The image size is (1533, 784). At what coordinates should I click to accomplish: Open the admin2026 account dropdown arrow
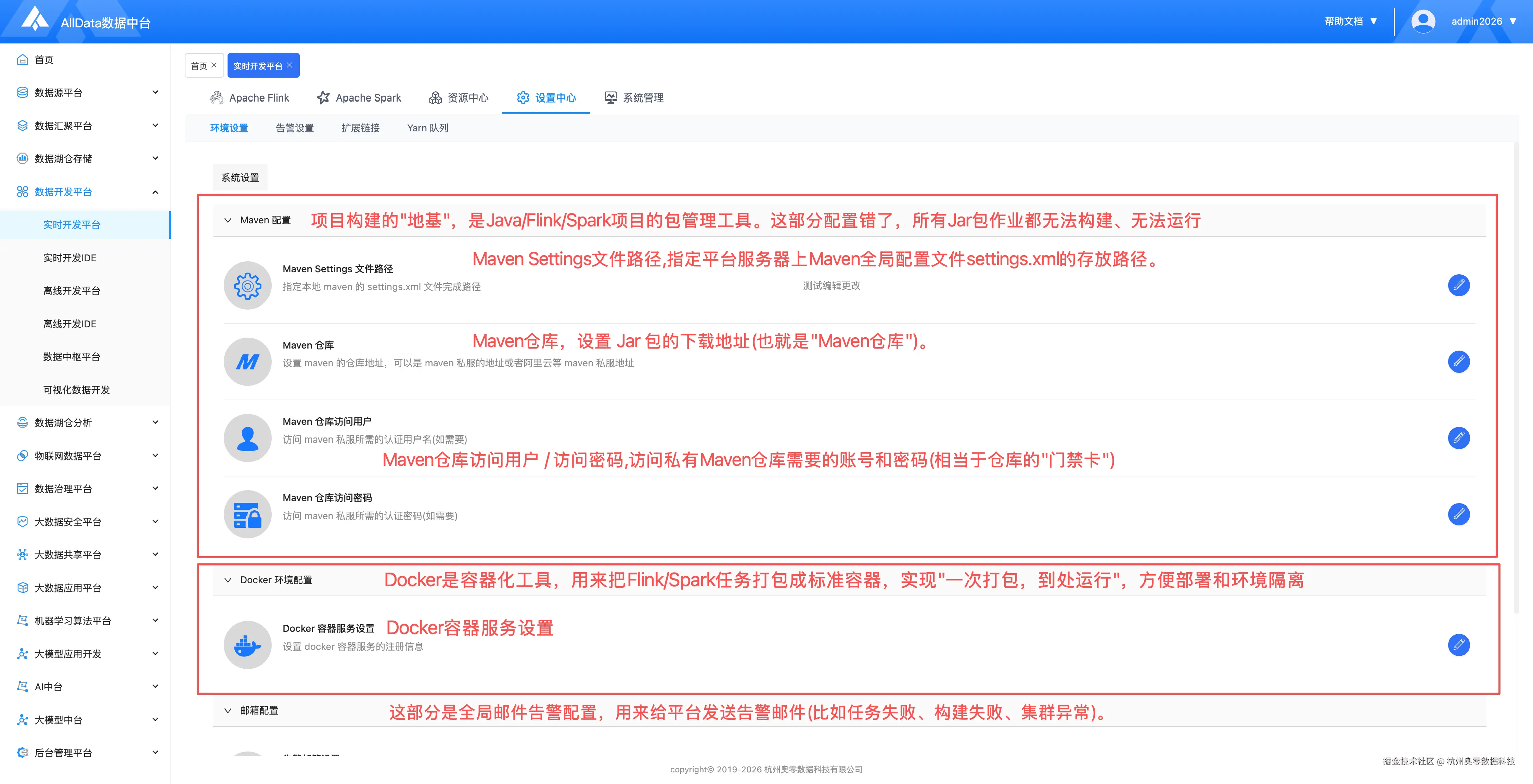click(x=1513, y=22)
